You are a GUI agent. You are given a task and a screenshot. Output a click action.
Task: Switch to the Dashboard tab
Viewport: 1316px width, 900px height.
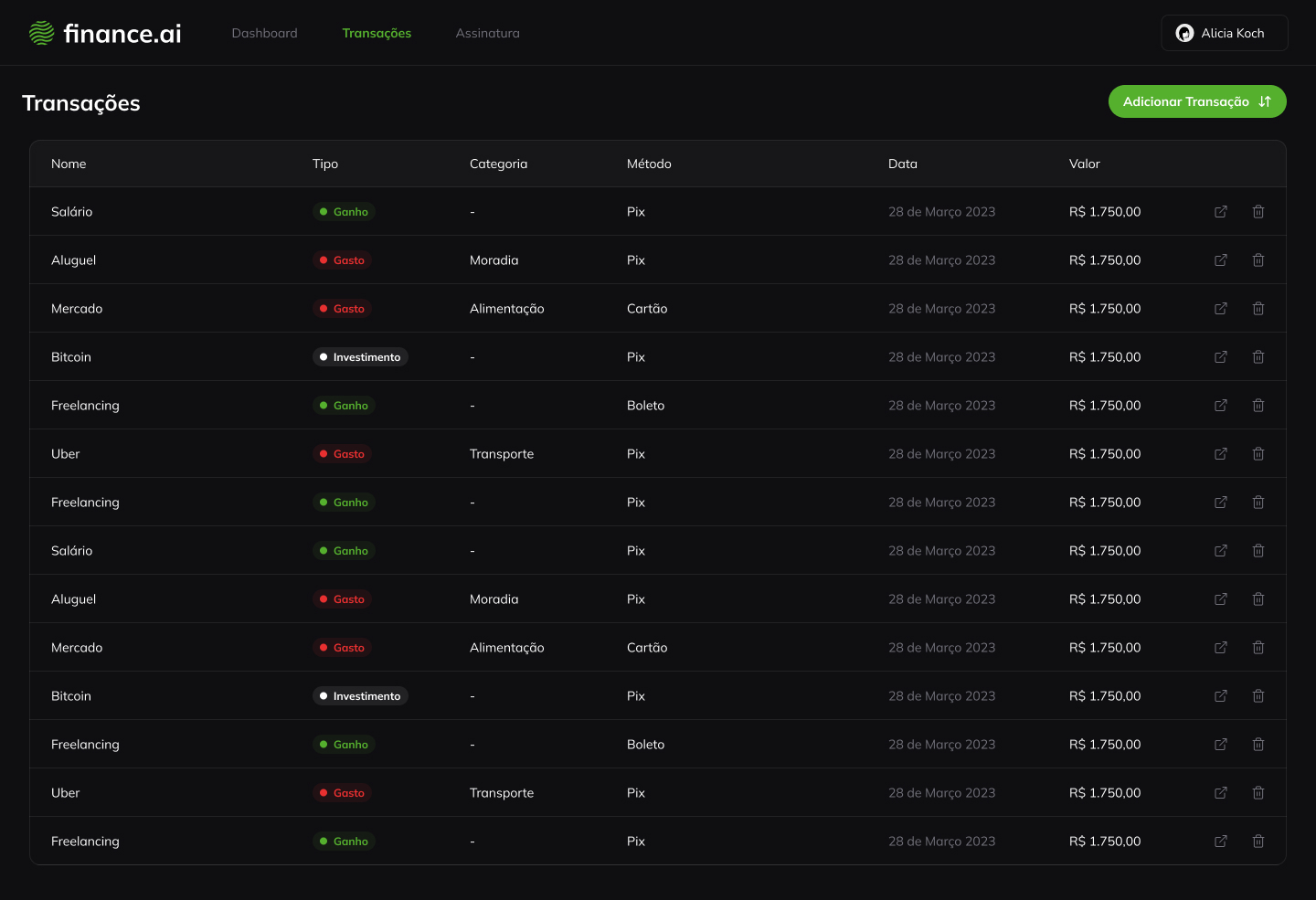pyautogui.click(x=264, y=33)
